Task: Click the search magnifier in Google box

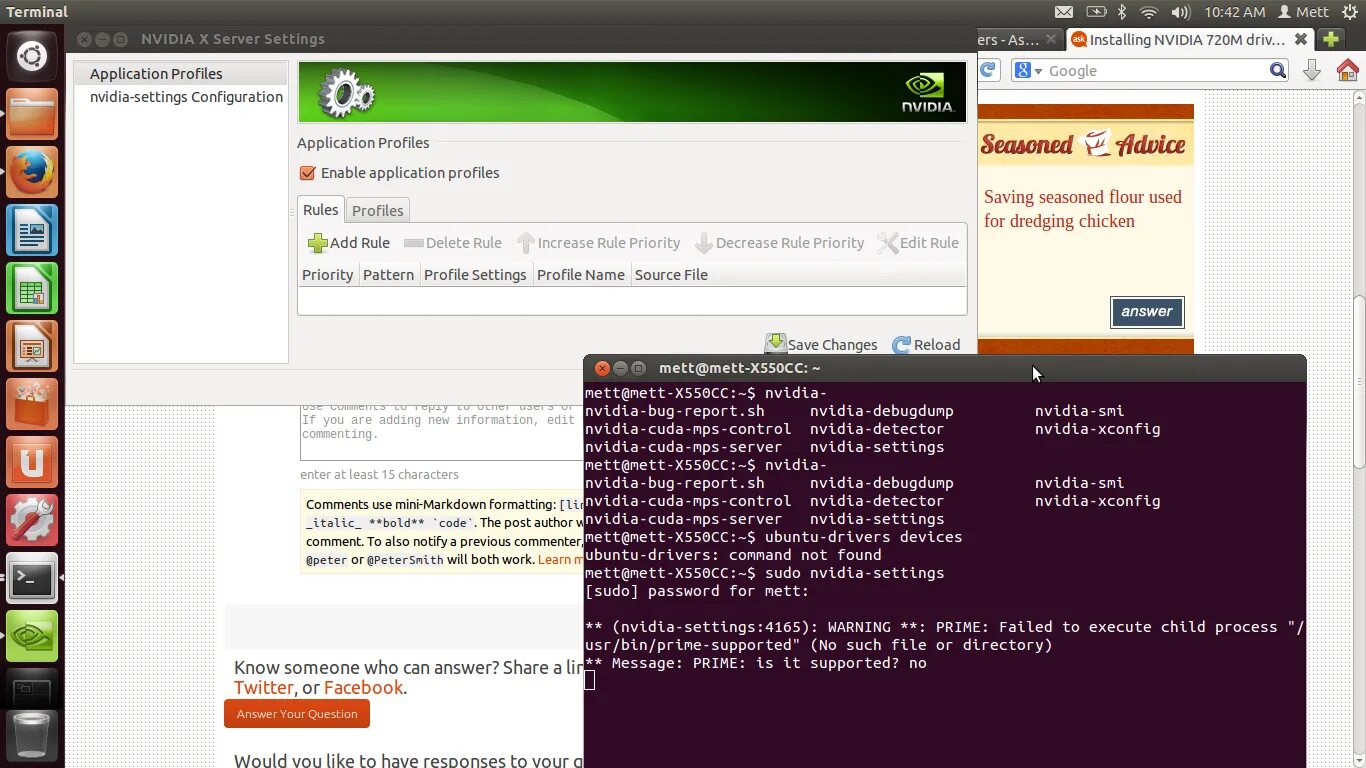Action: click(x=1278, y=70)
